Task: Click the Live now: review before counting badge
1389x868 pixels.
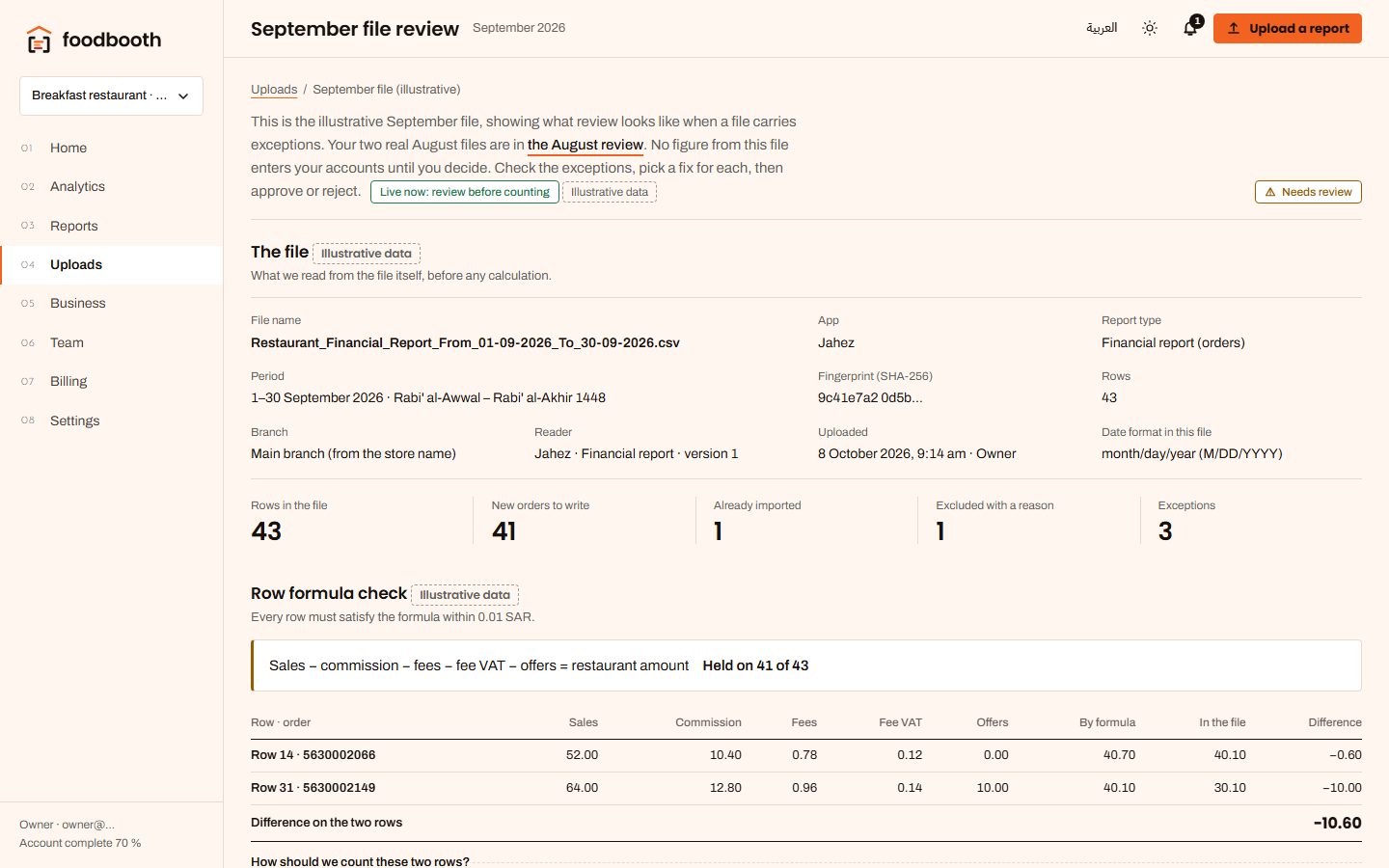Action: pyautogui.click(x=464, y=192)
